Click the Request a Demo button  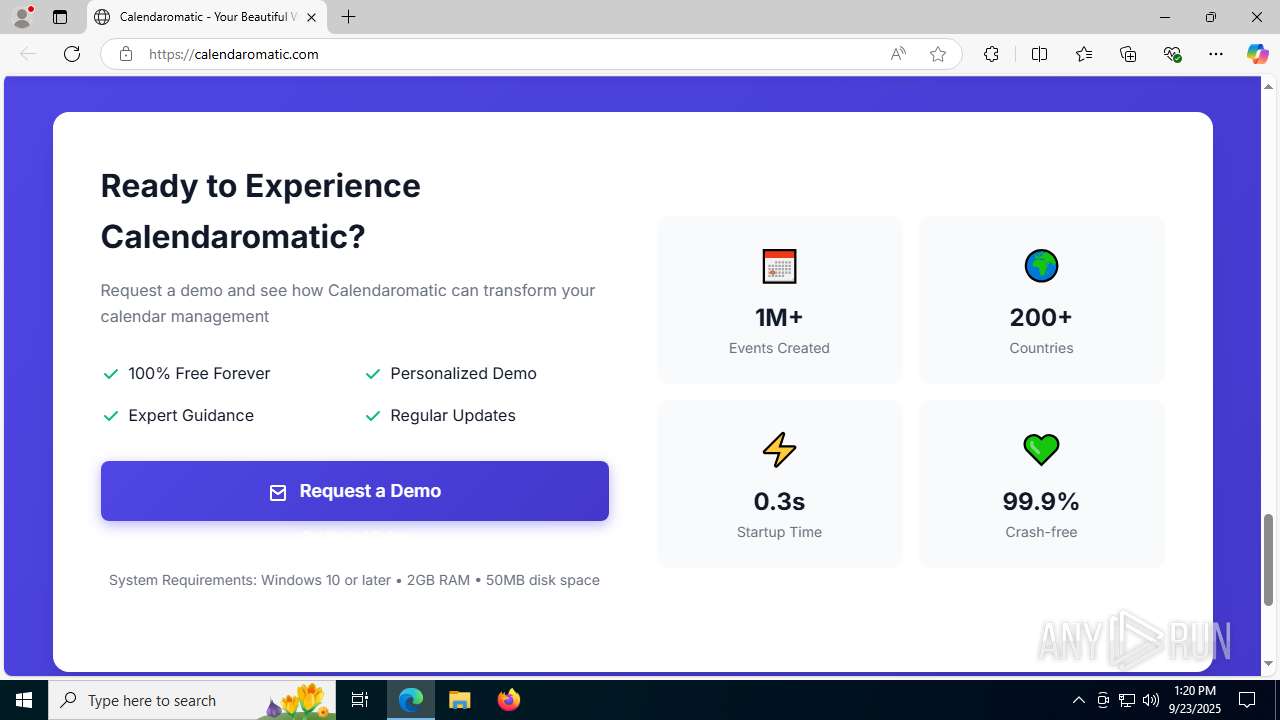coord(355,491)
